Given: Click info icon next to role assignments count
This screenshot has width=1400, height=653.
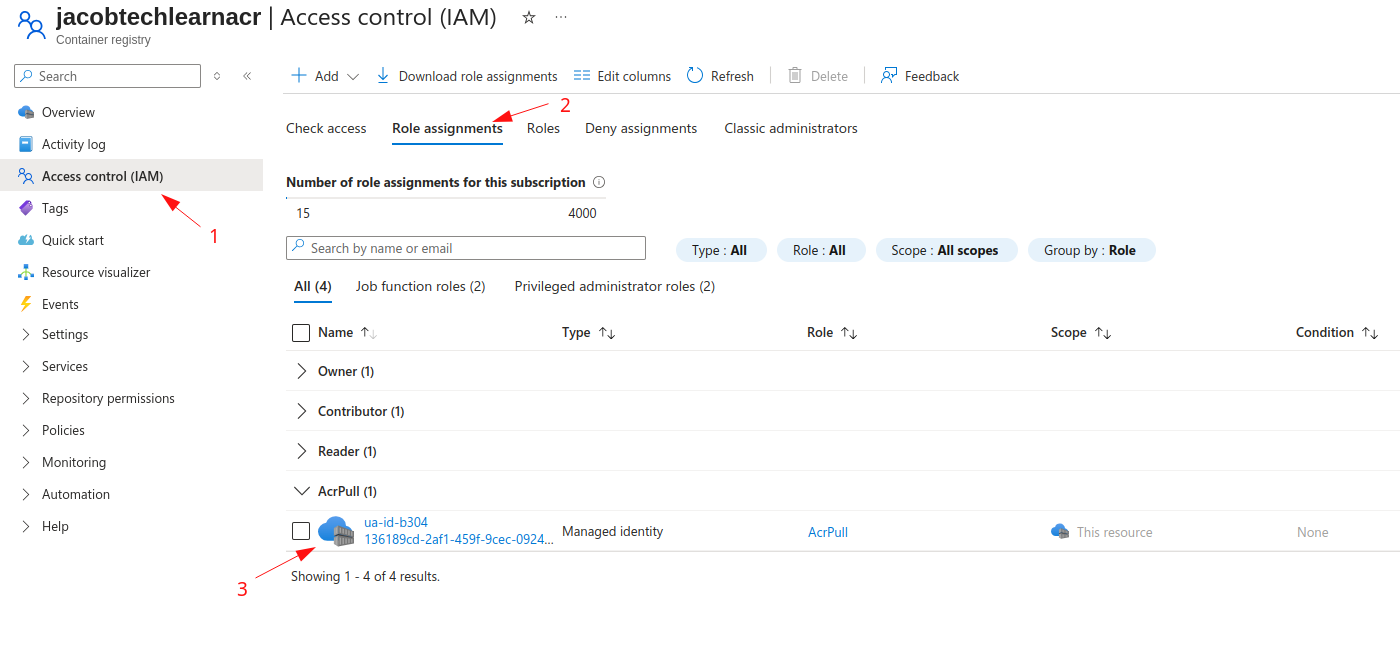Looking at the screenshot, I should coord(599,182).
